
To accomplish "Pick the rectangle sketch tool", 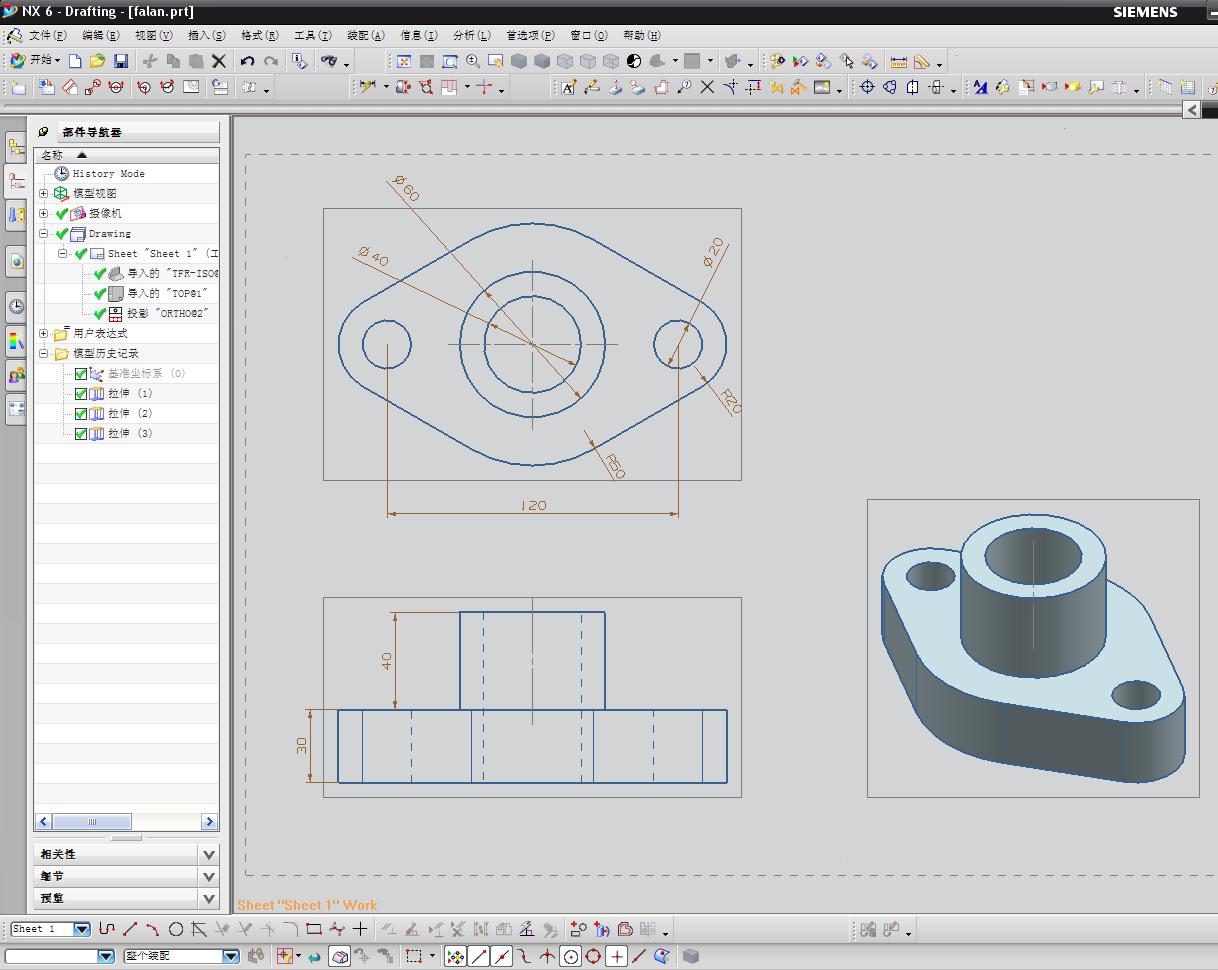I will pyautogui.click(x=313, y=929).
